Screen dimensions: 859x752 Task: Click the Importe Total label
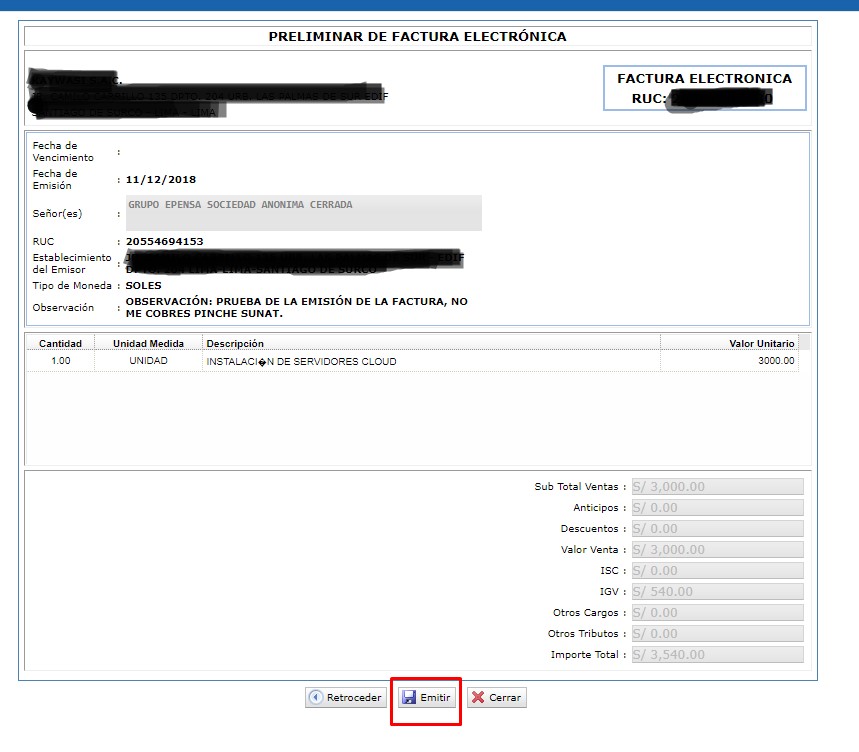pyautogui.click(x=585, y=655)
